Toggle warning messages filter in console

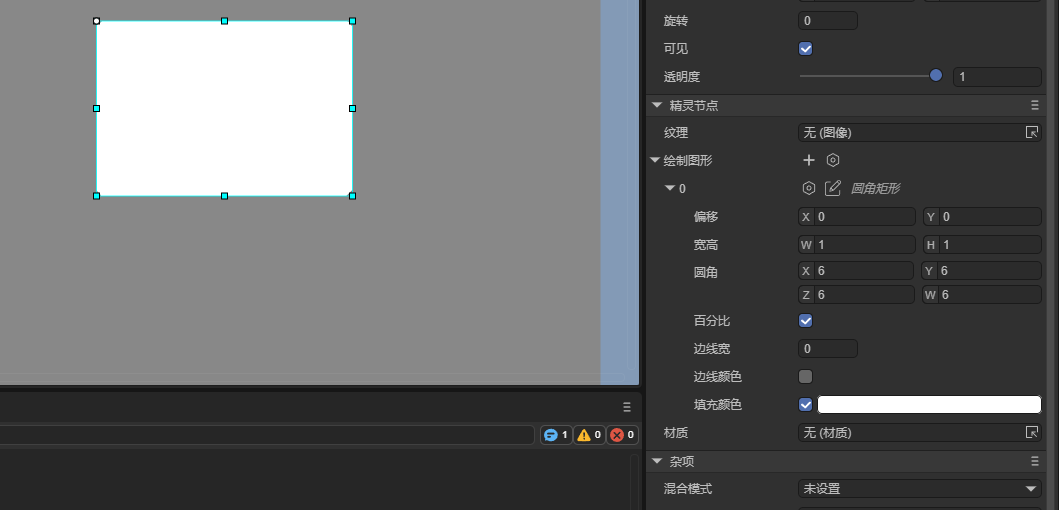[x=588, y=435]
